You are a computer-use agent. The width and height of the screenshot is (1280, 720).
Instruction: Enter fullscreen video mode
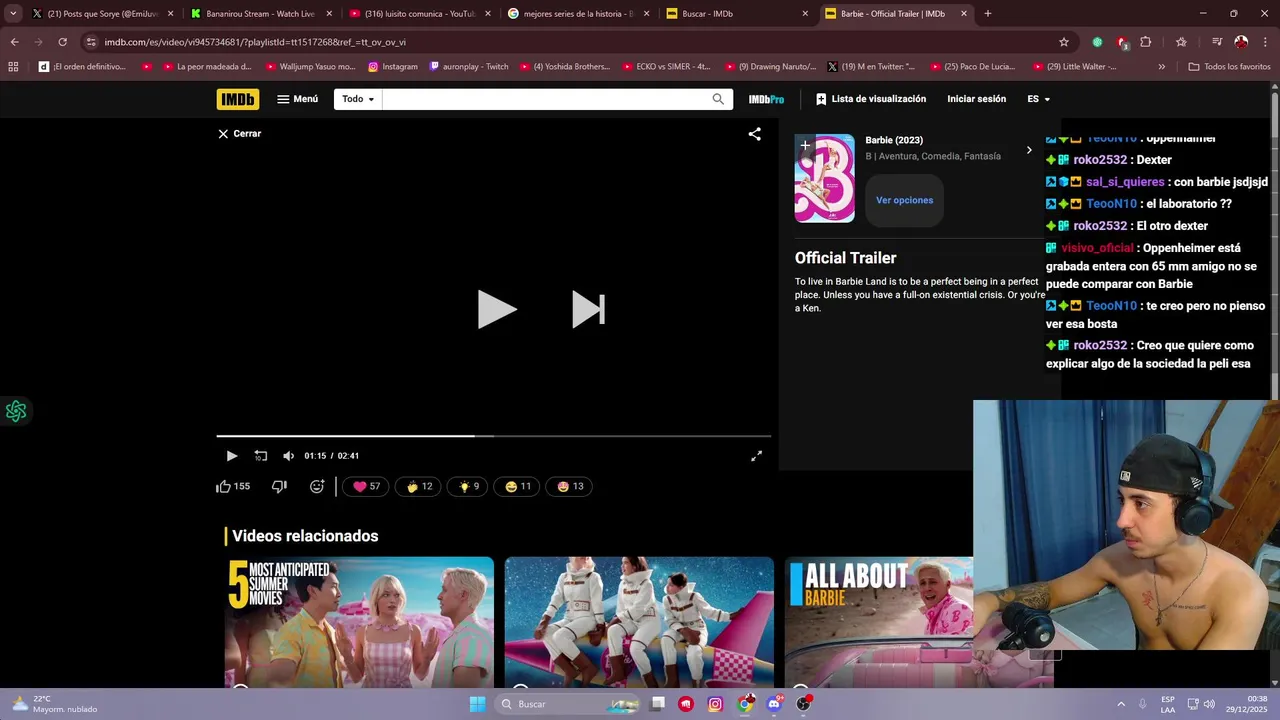(757, 456)
